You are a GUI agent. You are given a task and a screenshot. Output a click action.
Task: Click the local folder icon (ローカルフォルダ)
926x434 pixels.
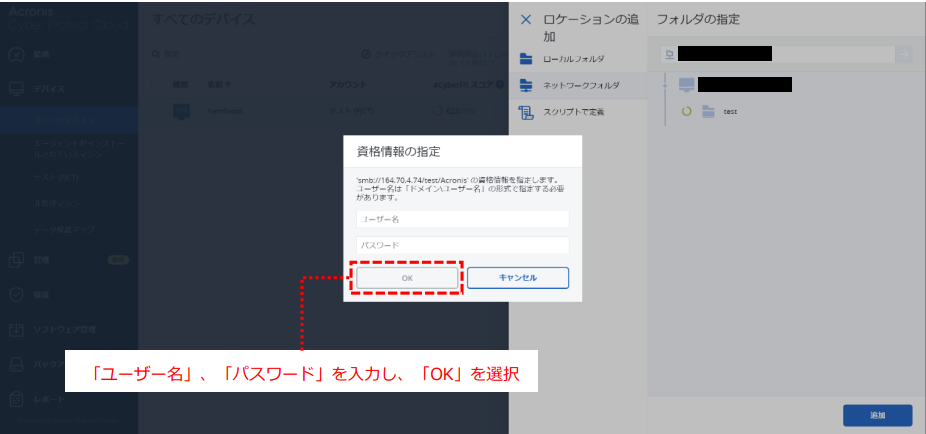526,59
